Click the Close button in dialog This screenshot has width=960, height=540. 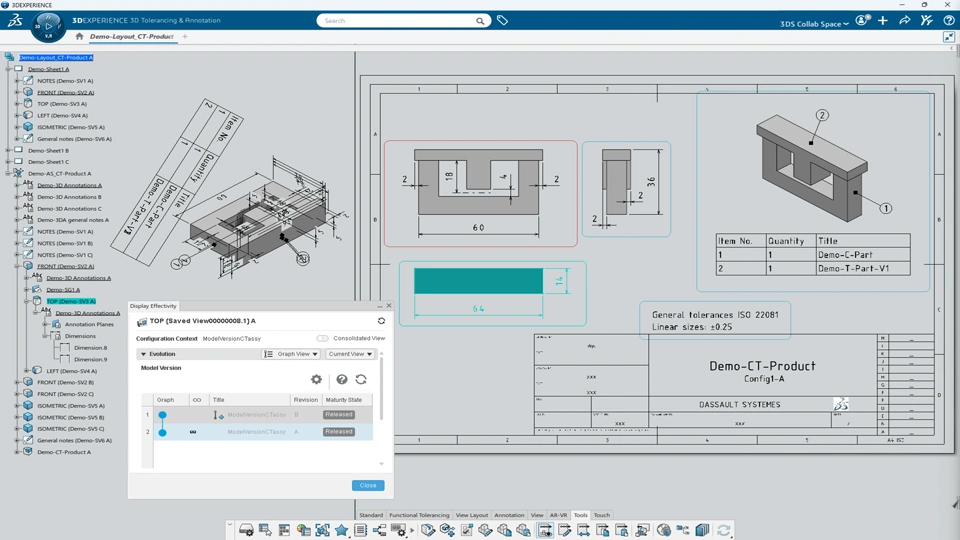(368, 486)
